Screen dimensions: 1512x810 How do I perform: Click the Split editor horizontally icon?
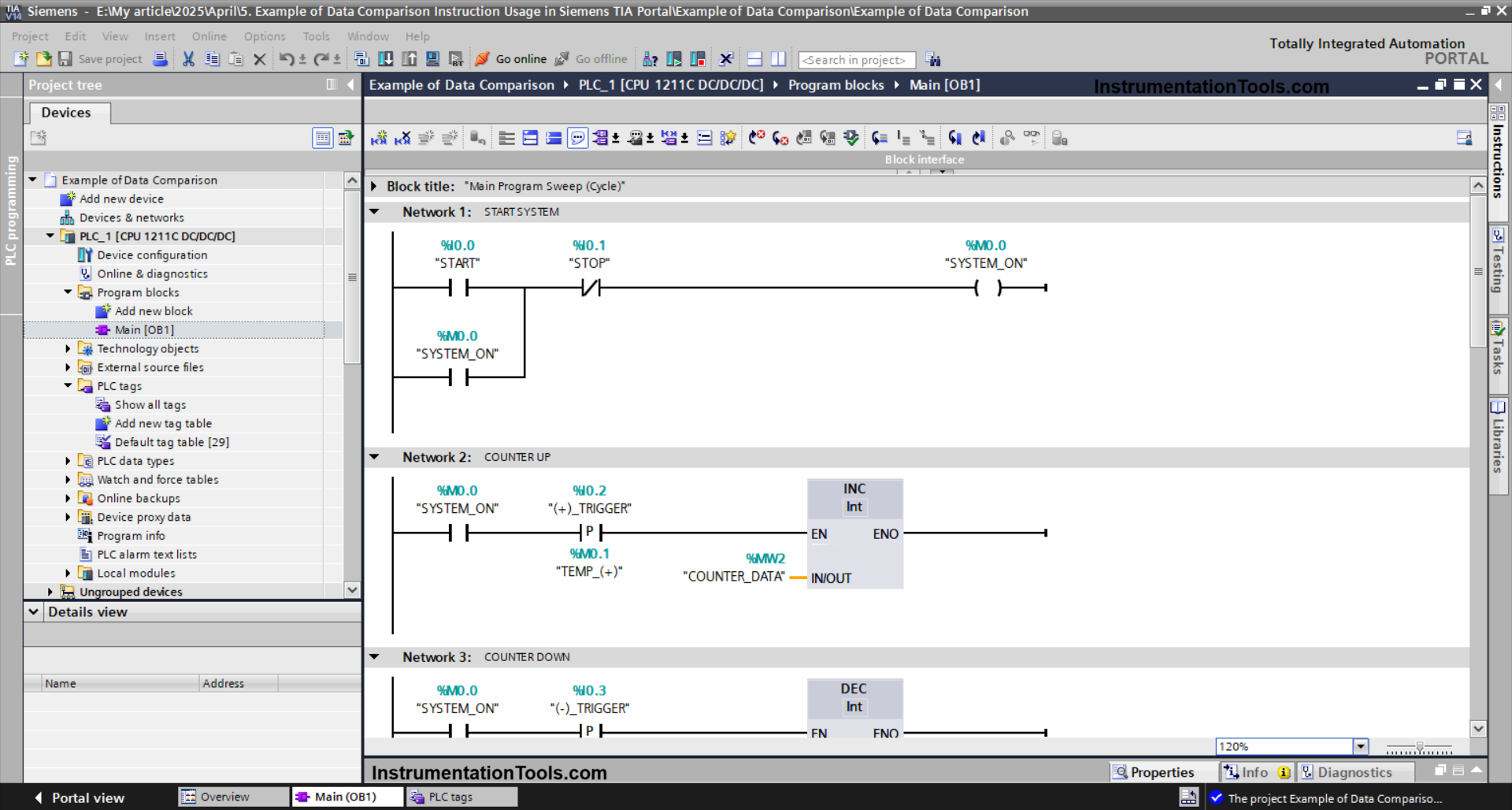(754, 59)
